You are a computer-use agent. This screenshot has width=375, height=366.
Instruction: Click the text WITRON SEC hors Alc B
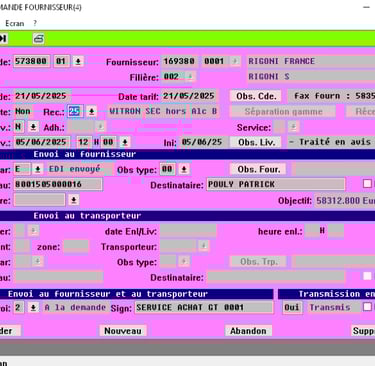[163, 111]
